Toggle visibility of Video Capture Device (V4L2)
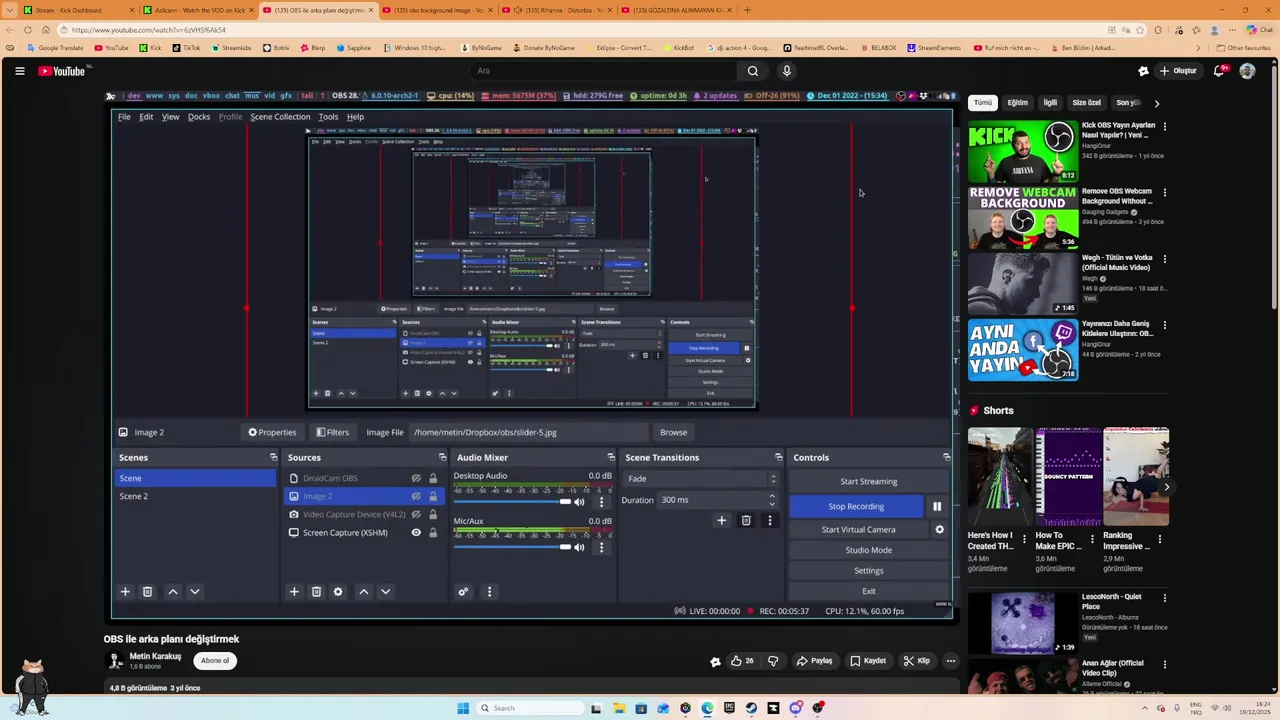This screenshot has height=720, width=1280. [416, 515]
